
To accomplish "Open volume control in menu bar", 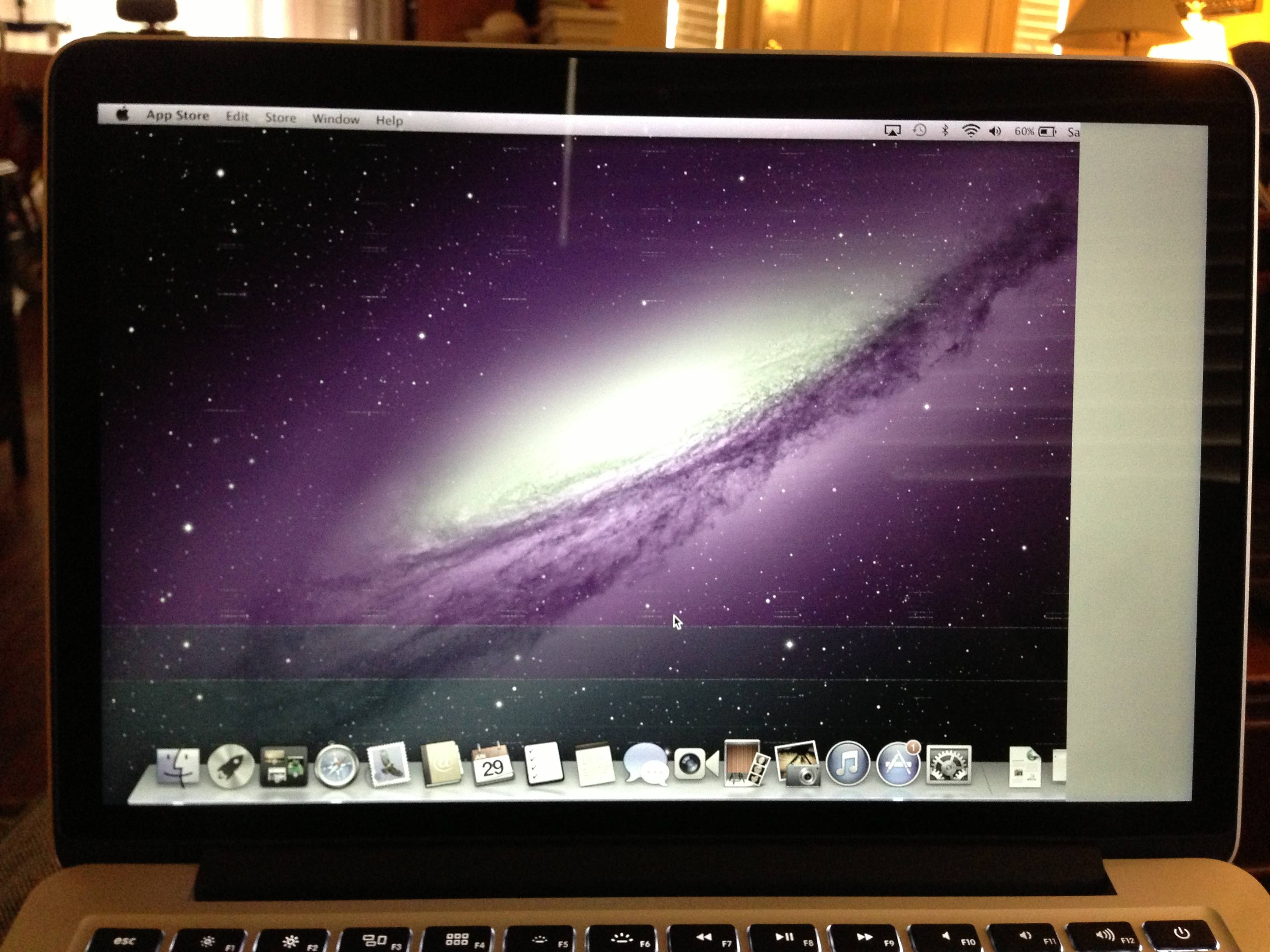I will click(x=995, y=131).
